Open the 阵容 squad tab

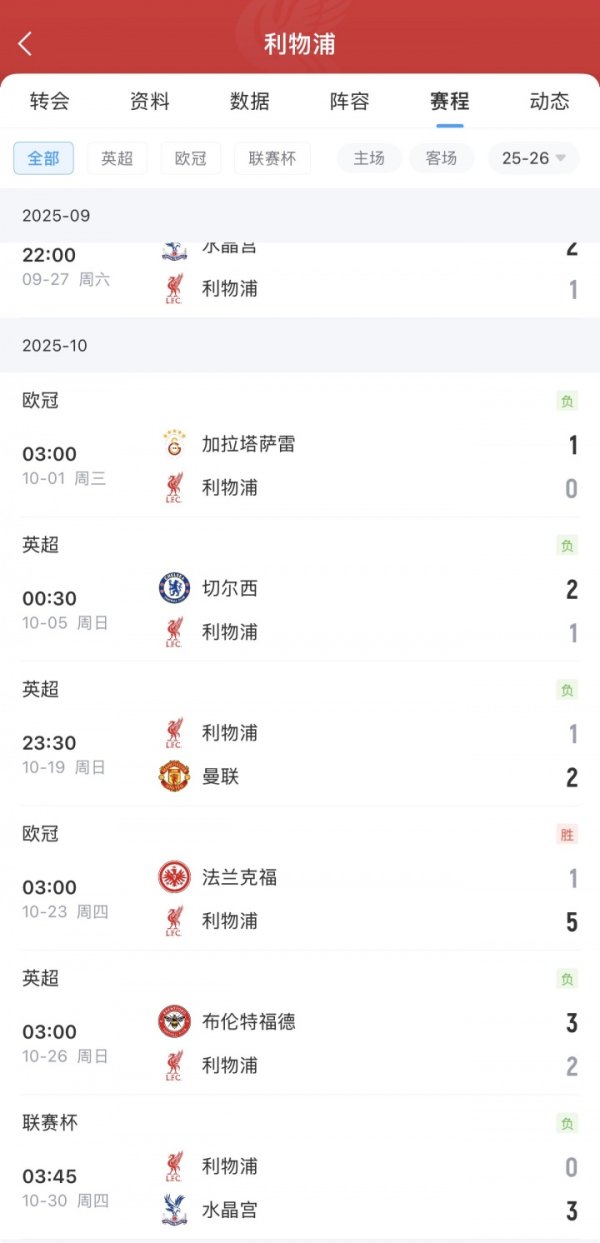pos(350,101)
